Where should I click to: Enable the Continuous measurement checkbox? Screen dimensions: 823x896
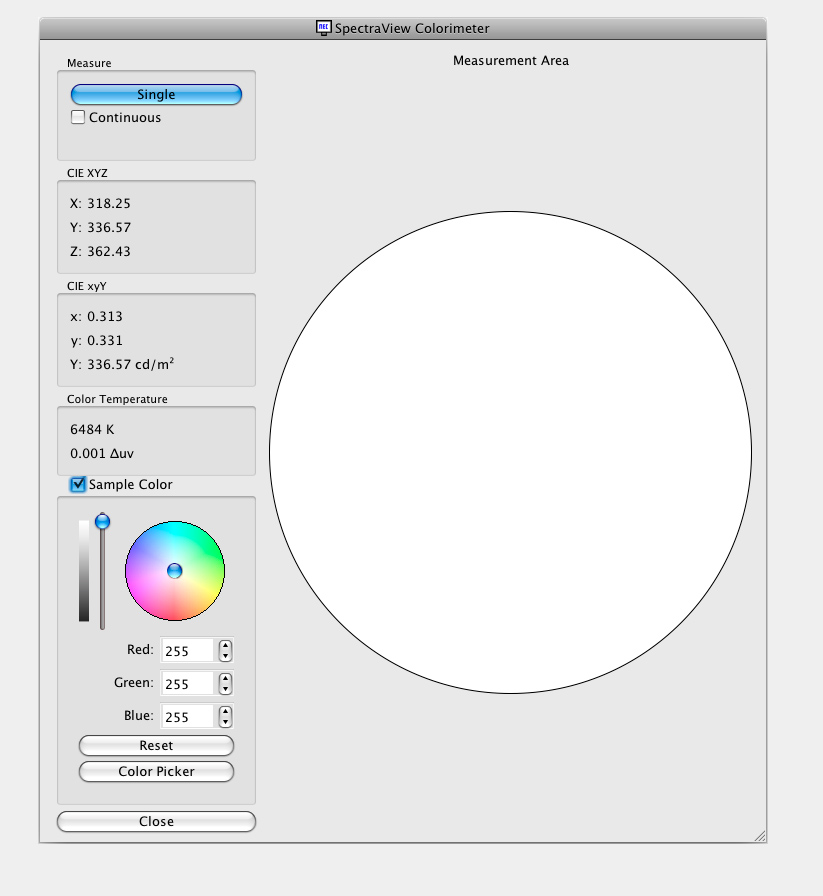(78, 117)
